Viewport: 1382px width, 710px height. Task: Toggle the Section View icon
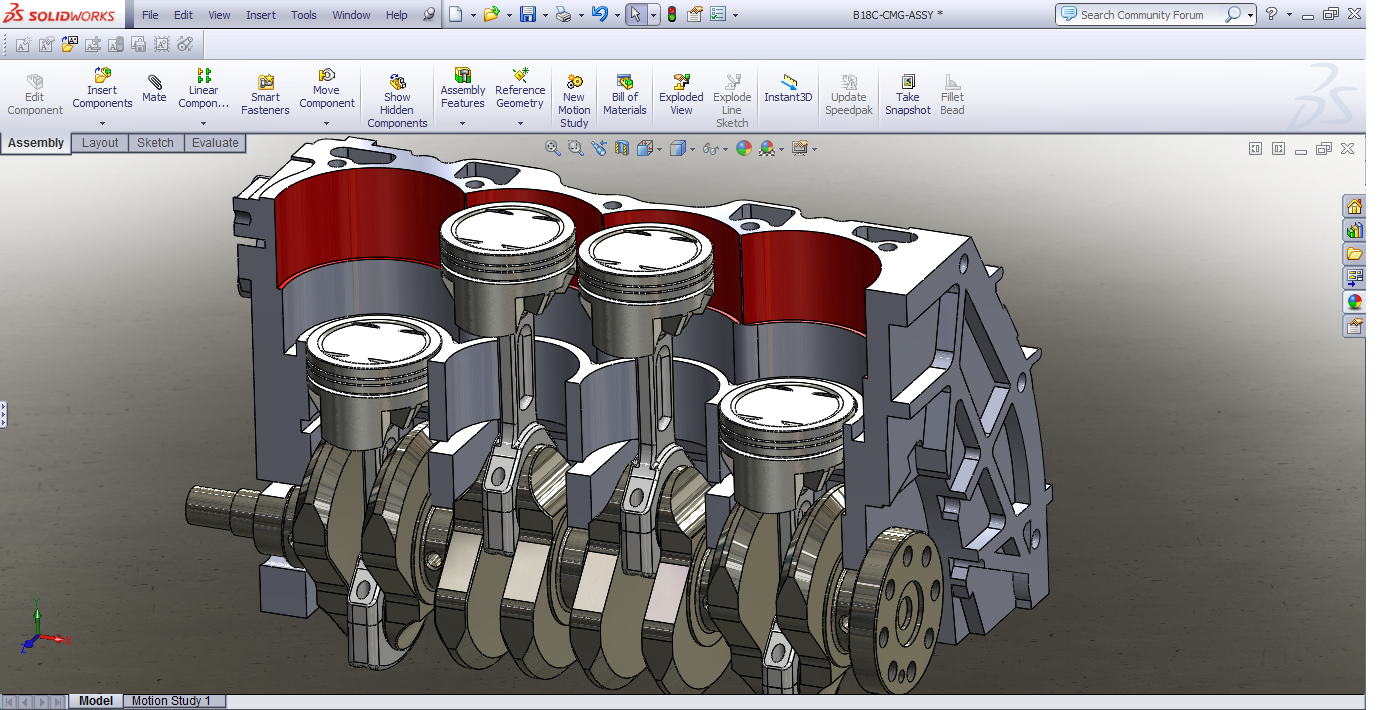[x=622, y=148]
